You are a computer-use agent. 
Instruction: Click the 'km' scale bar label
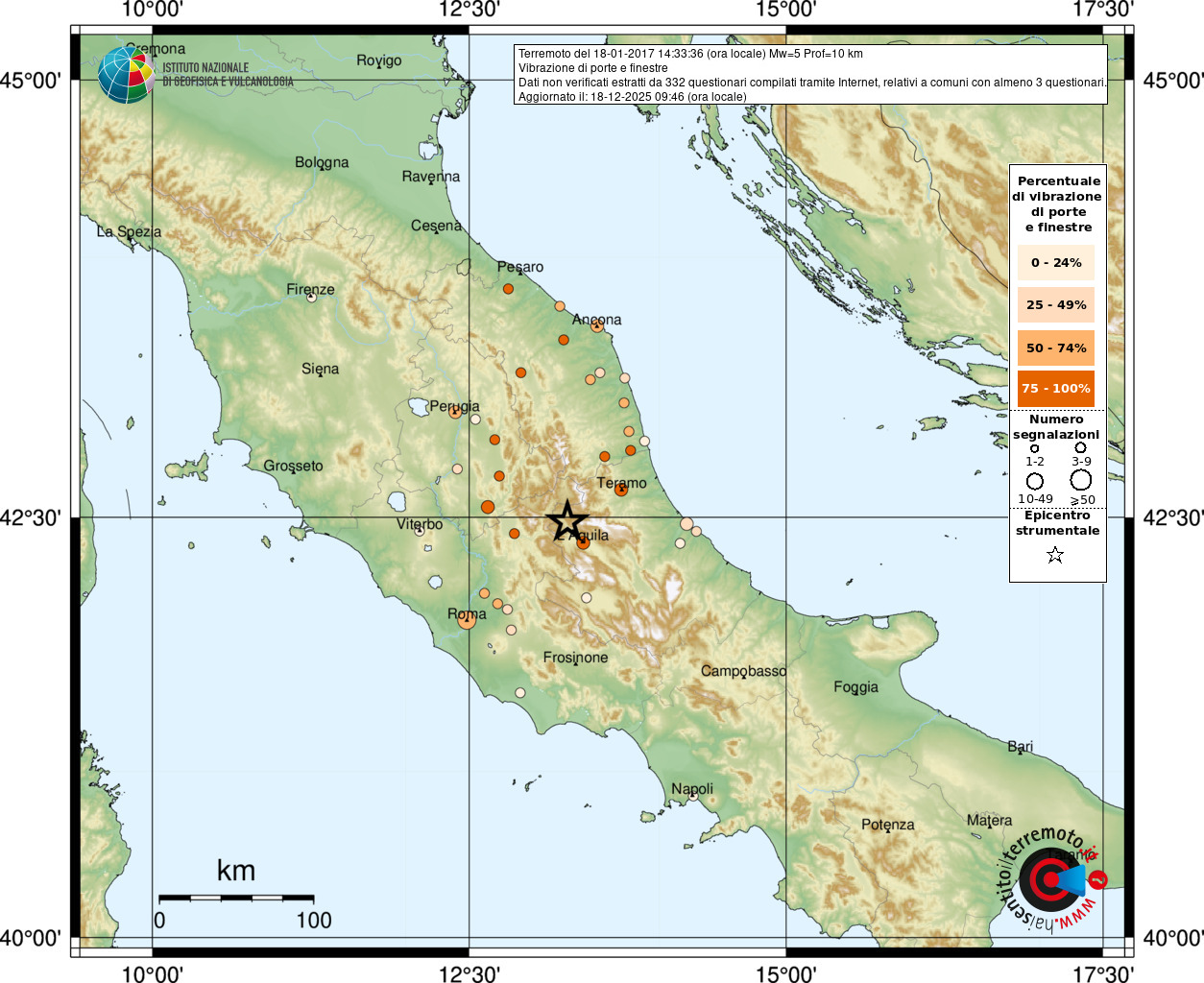(236, 871)
